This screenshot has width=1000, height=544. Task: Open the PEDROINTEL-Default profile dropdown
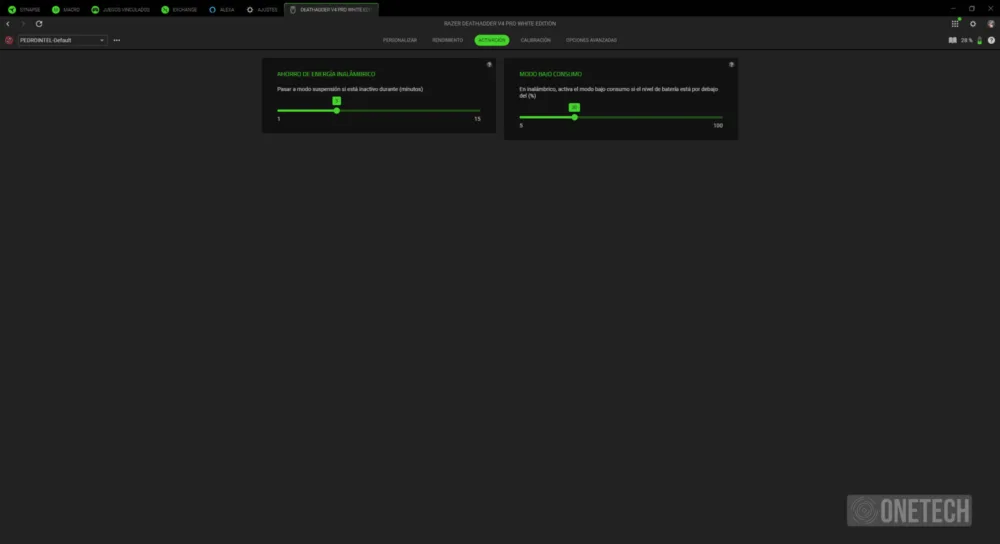(x=62, y=40)
